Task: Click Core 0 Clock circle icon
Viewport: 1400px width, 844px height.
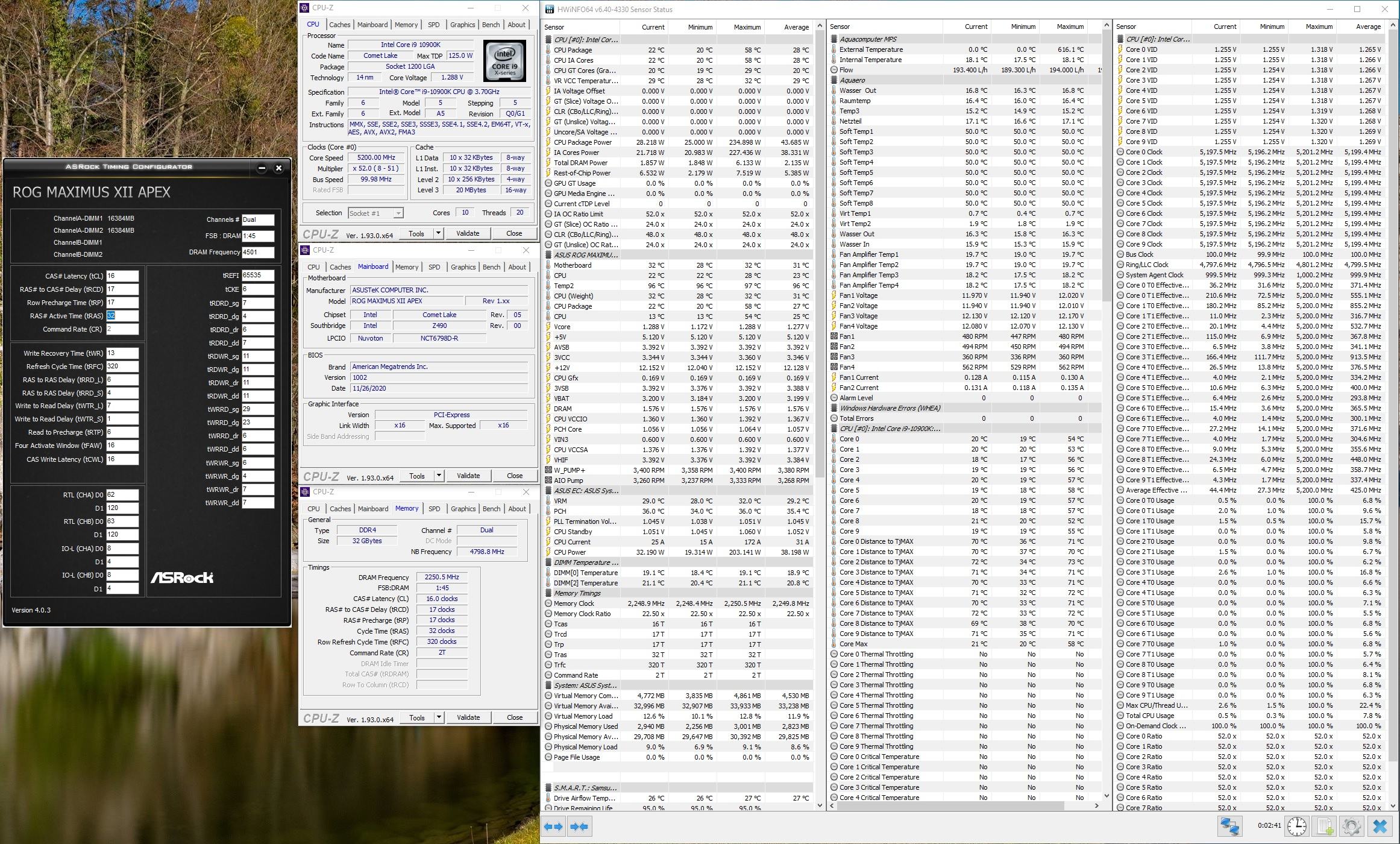Action: (x=1120, y=152)
